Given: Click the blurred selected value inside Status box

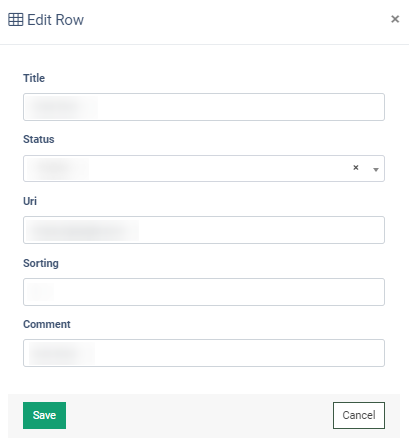Looking at the screenshot, I should point(58,168).
